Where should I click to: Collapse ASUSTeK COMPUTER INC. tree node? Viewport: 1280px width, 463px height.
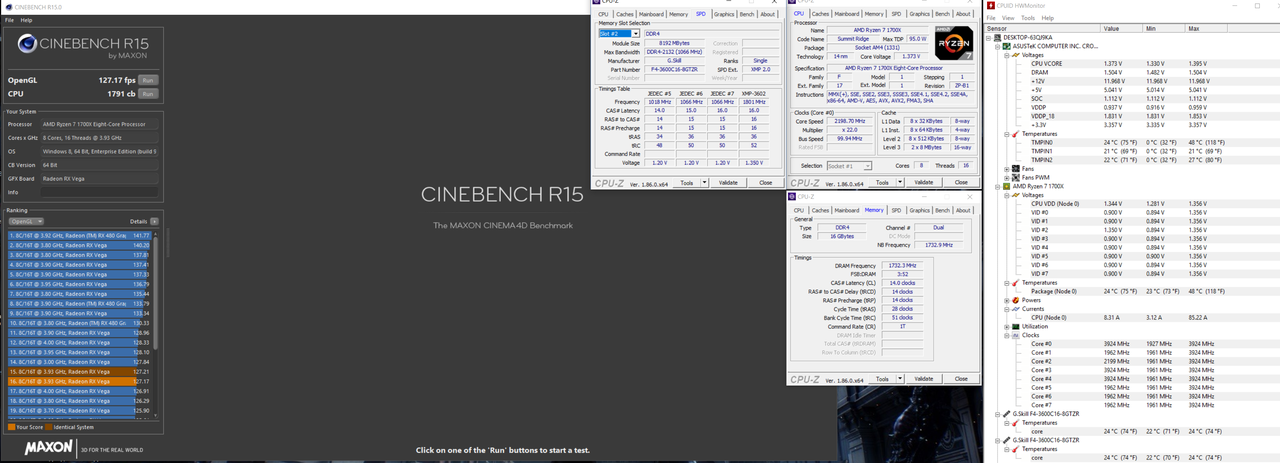click(x=998, y=46)
